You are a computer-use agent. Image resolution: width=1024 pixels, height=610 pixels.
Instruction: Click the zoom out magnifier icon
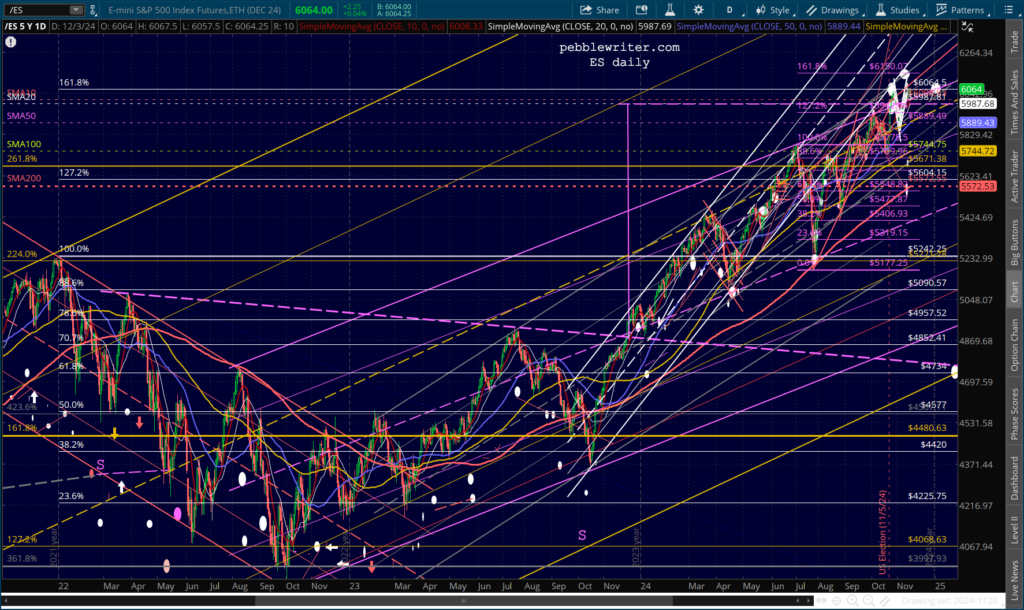(869, 600)
